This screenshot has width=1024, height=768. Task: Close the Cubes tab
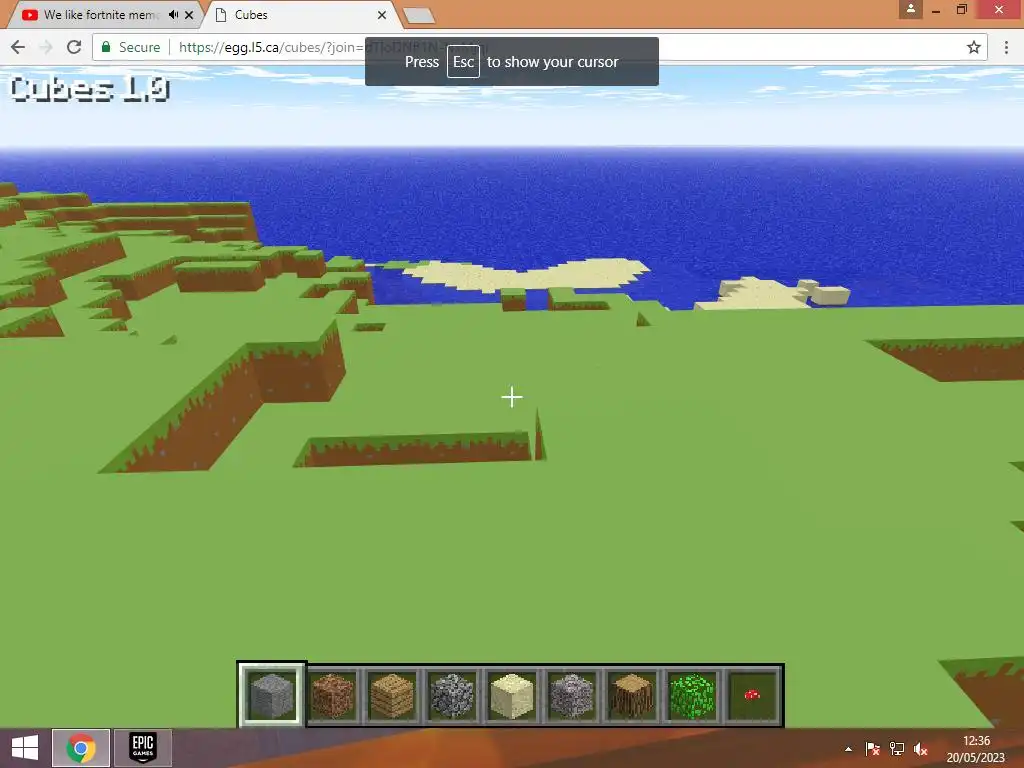pyautogui.click(x=382, y=14)
